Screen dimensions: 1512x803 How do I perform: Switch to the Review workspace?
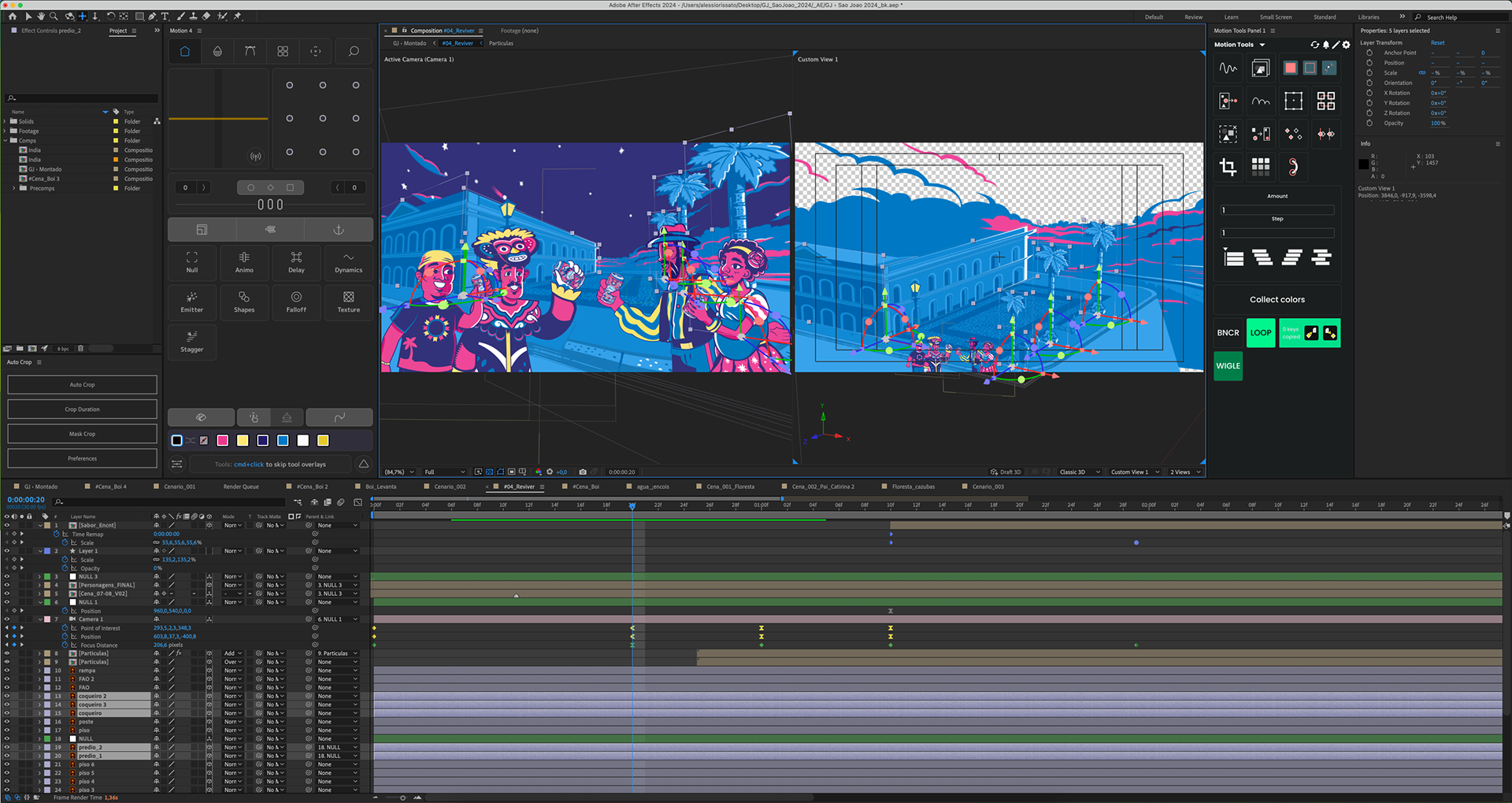point(1194,17)
